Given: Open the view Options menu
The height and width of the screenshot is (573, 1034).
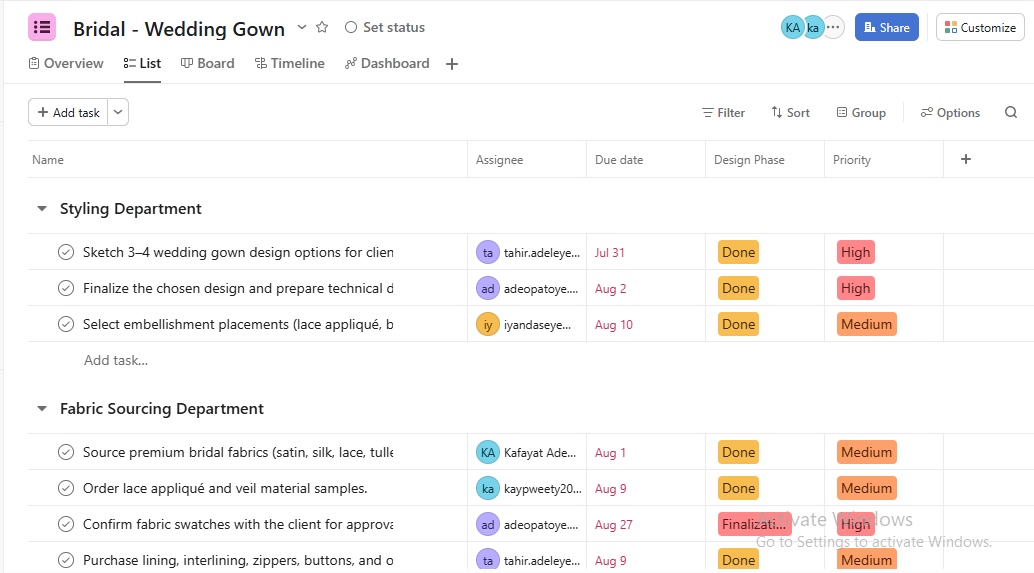Looking at the screenshot, I should tap(950, 113).
